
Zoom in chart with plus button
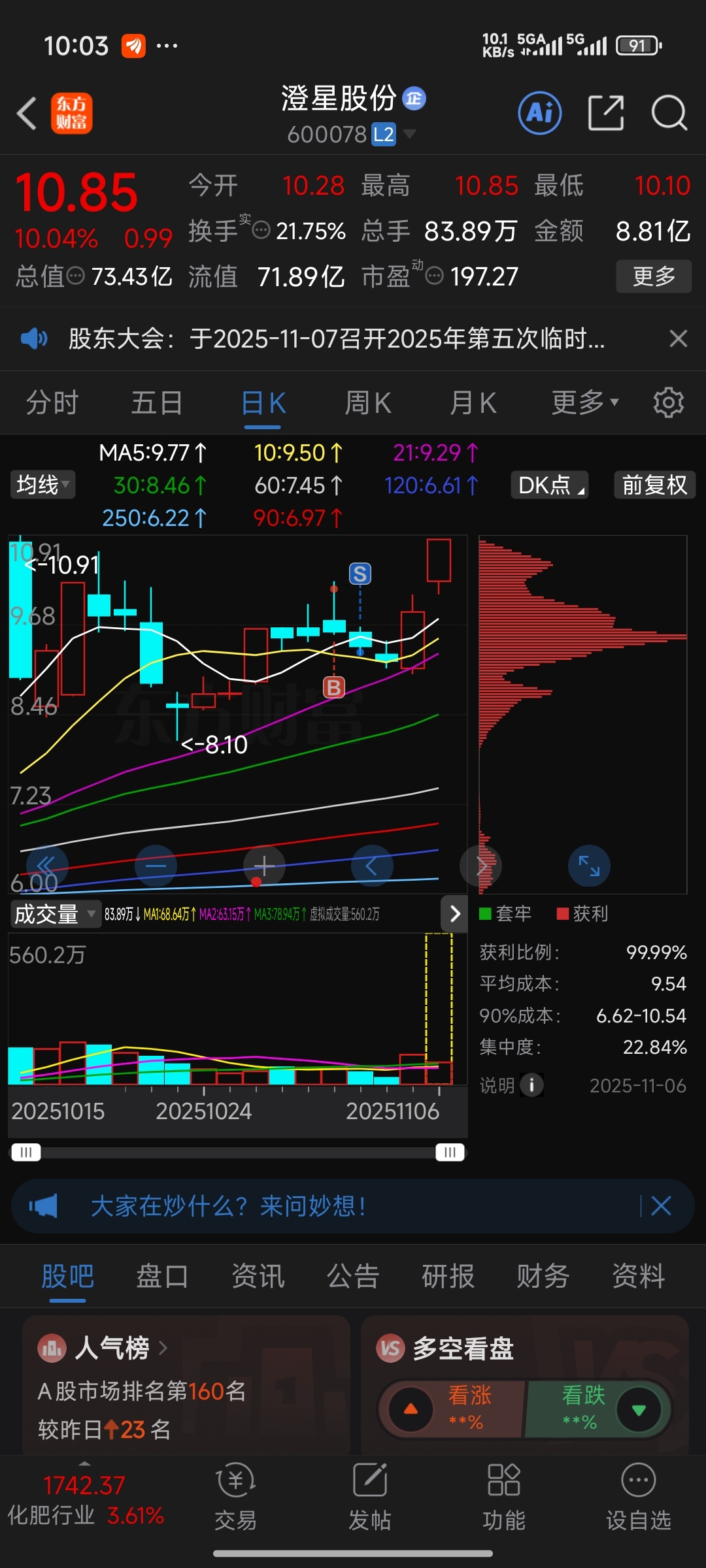click(264, 866)
